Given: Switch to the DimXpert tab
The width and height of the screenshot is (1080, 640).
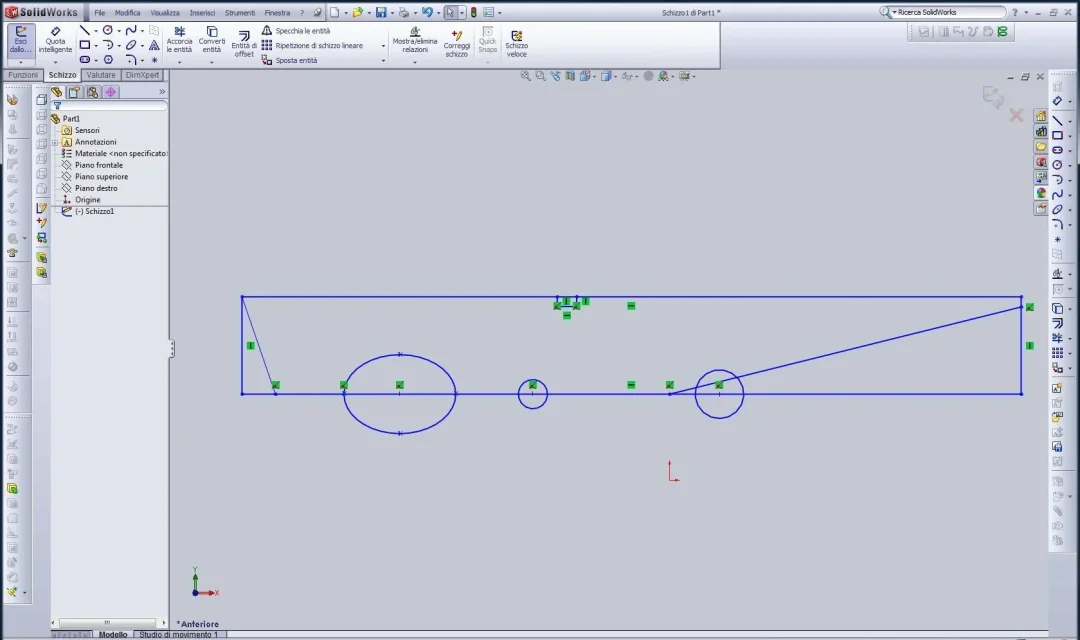Looking at the screenshot, I should pos(143,75).
